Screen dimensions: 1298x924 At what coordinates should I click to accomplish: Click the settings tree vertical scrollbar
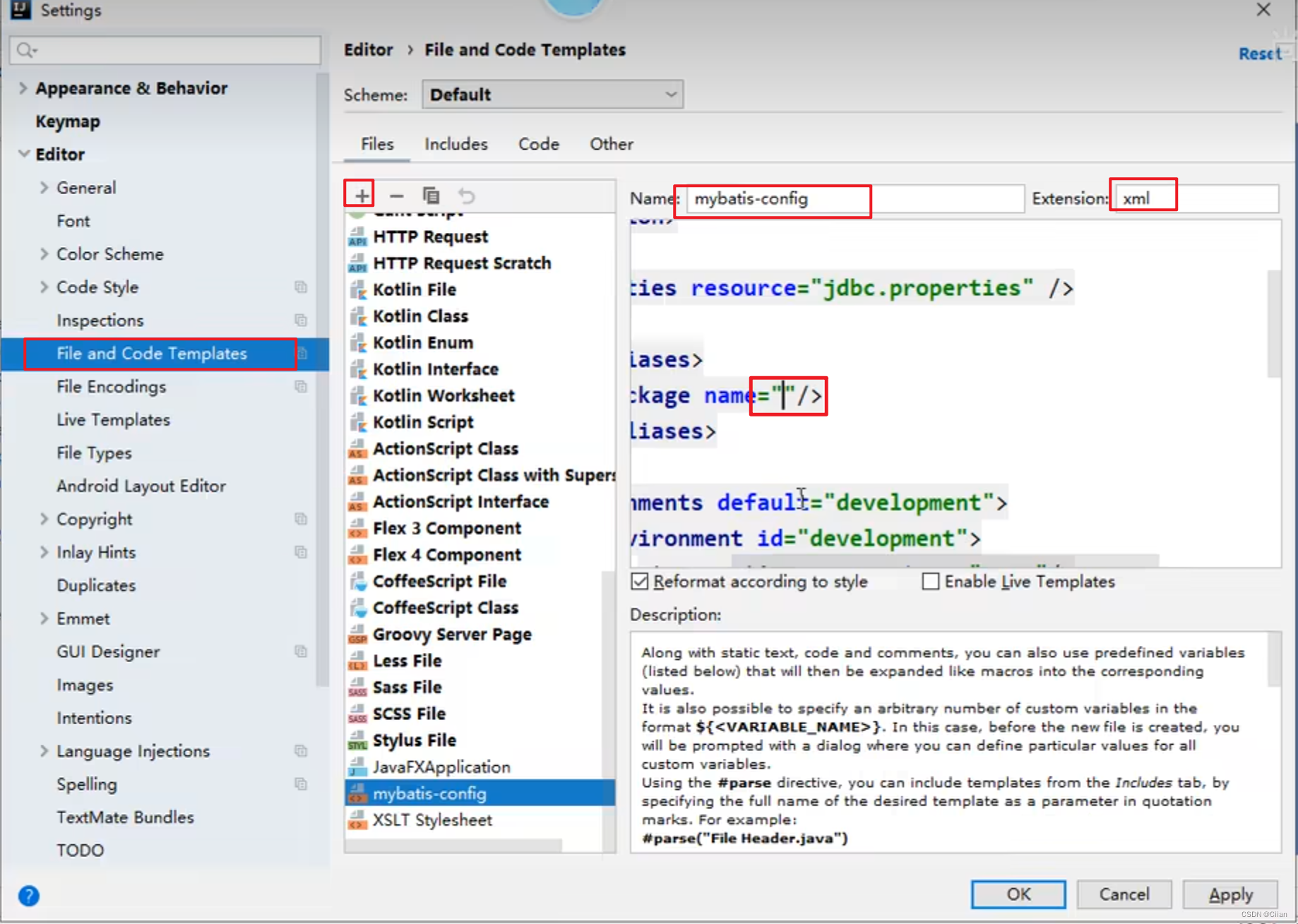(322, 378)
